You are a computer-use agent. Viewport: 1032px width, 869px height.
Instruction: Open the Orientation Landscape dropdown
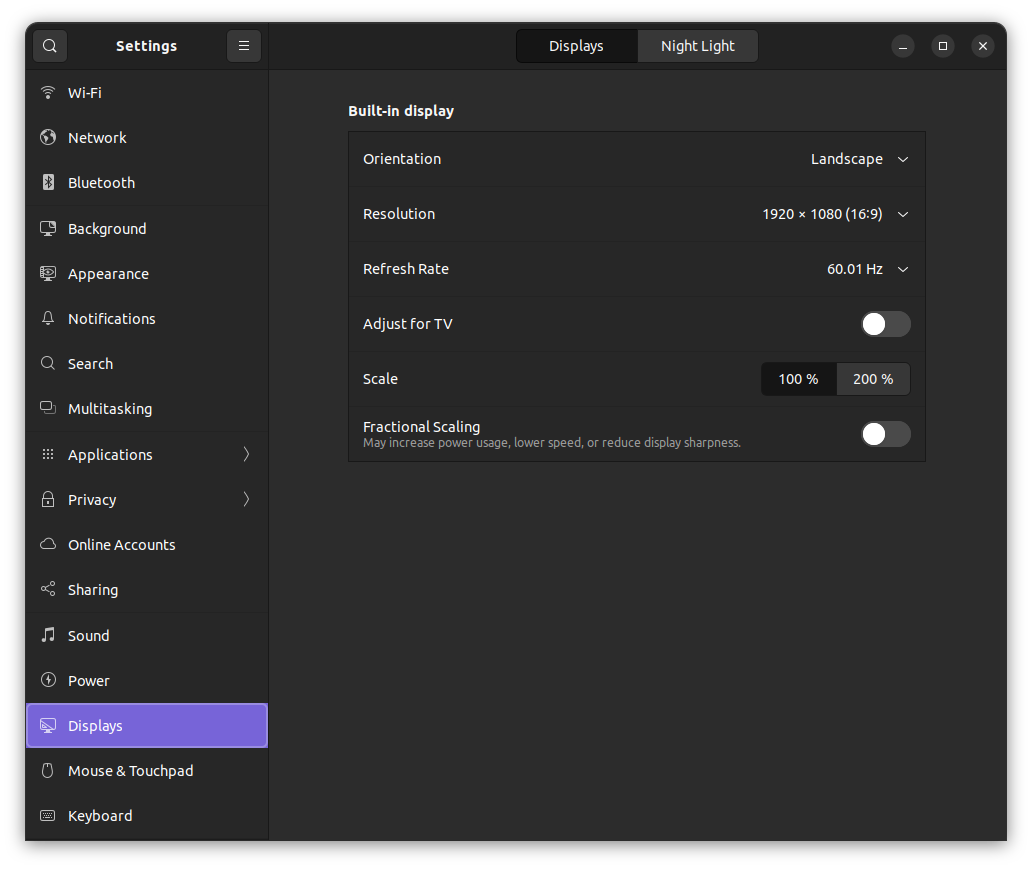coord(860,159)
